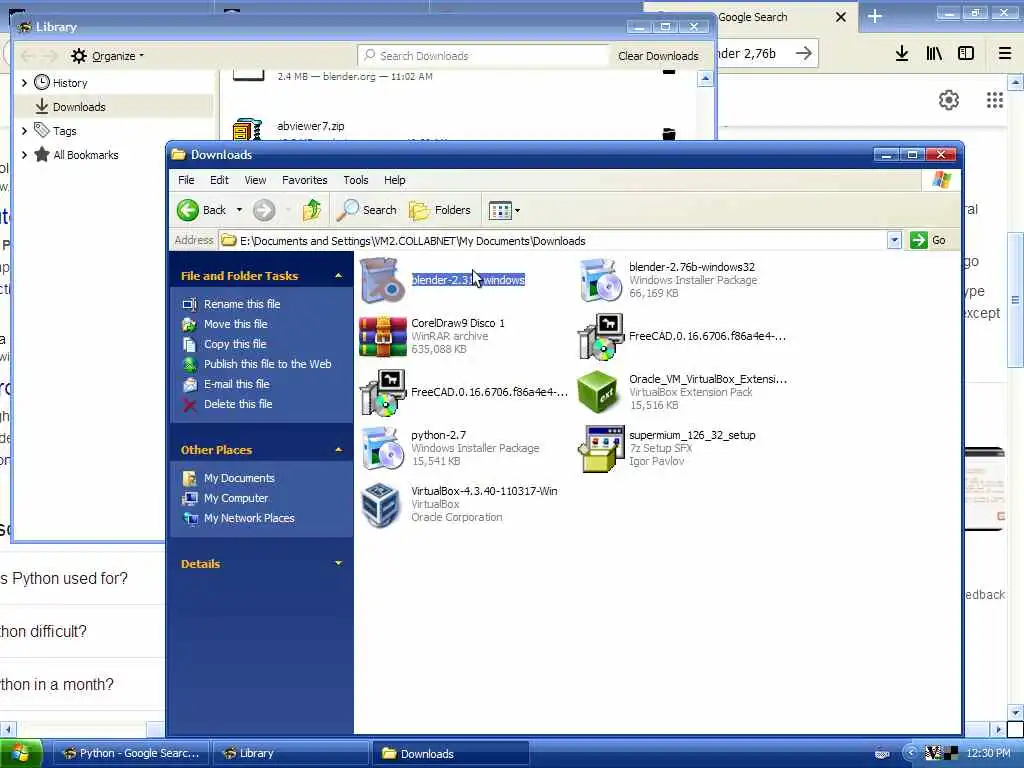Select blender-2.76b-windows32 installer icon
The height and width of the screenshot is (768, 1024).
601,280
